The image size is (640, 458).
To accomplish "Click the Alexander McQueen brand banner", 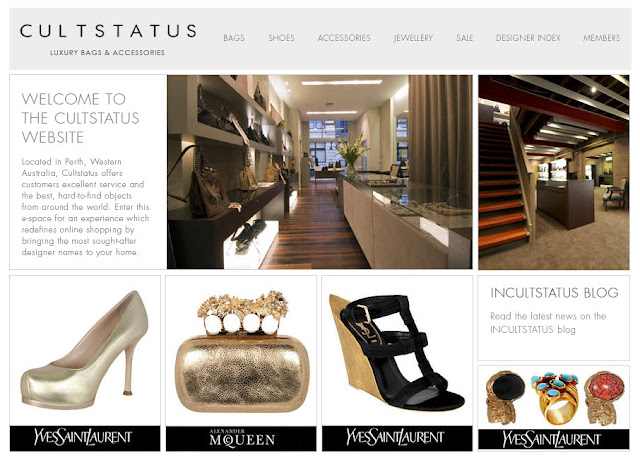I will coord(241,438).
